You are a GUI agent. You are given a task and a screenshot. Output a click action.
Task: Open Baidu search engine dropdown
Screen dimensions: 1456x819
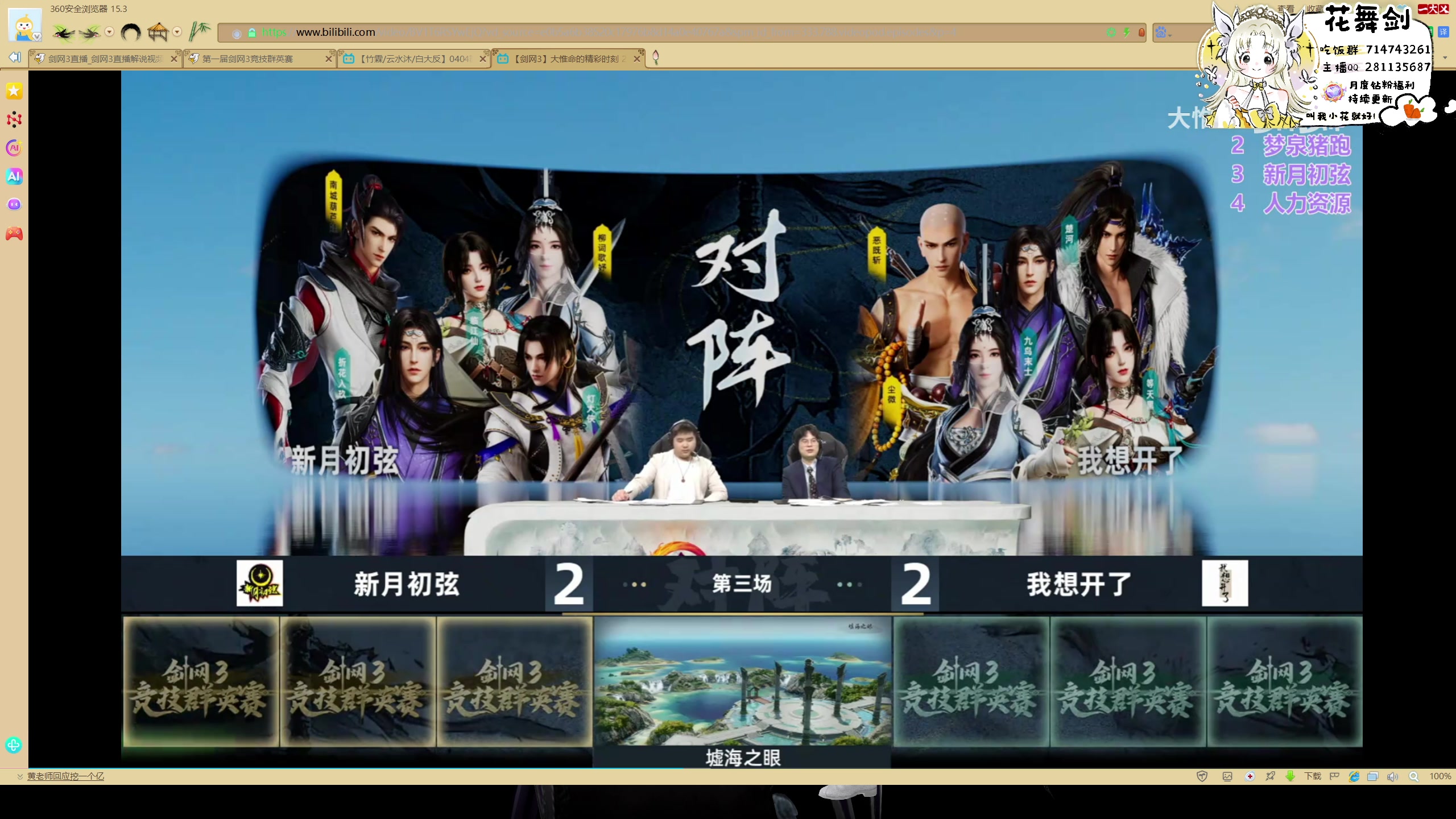pyautogui.click(x=1164, y=33)
